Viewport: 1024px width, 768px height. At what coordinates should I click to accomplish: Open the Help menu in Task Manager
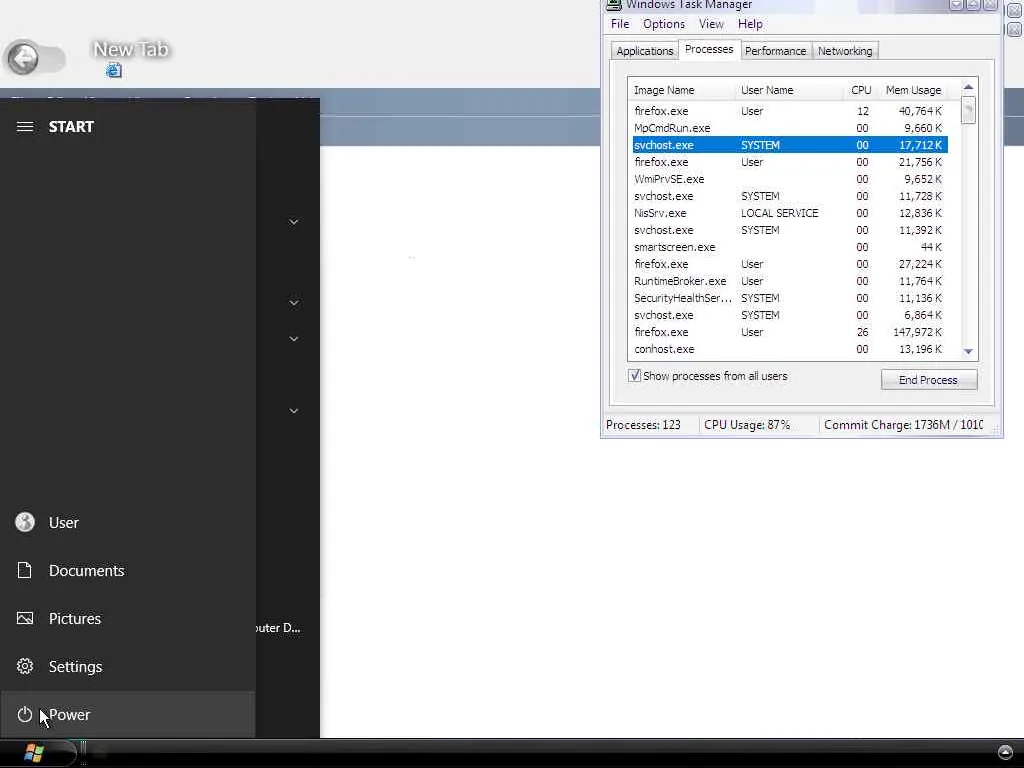point(750,24)
